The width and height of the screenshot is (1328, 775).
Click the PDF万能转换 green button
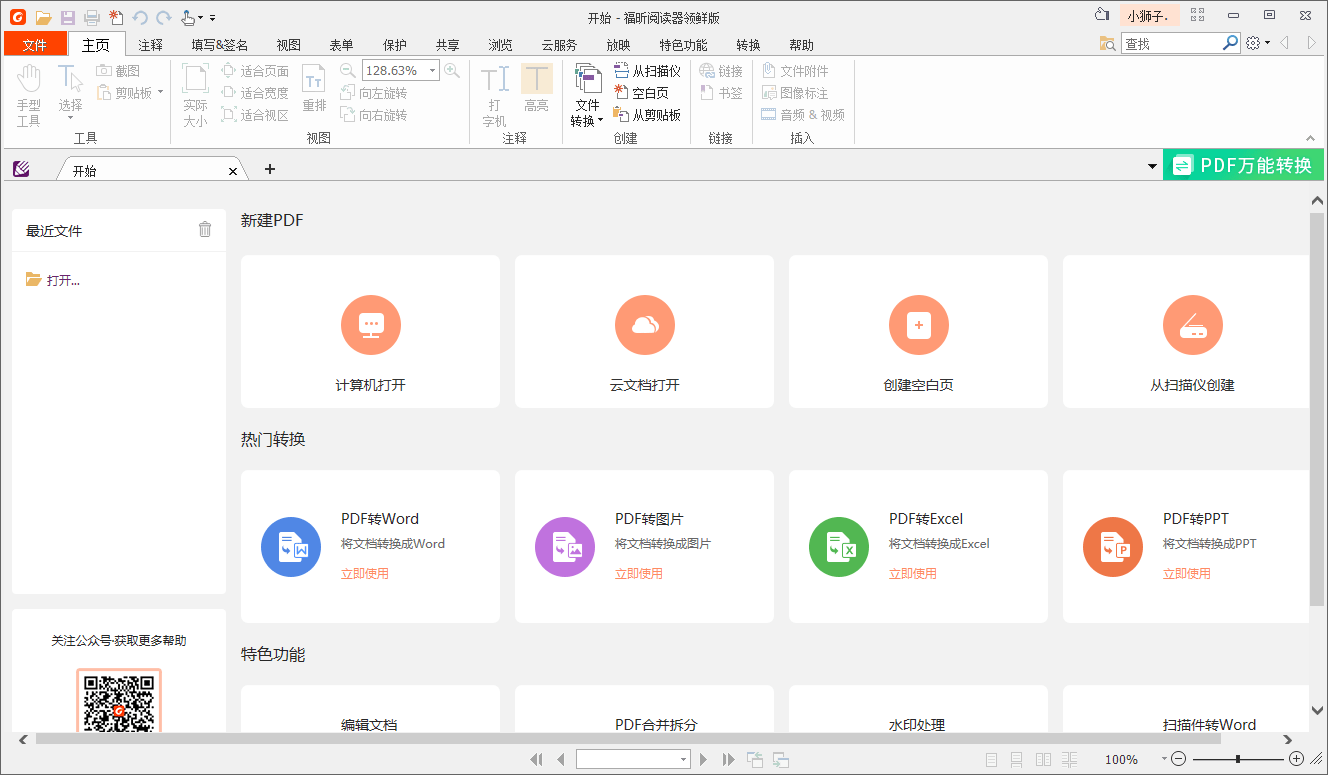point(1243,165)
